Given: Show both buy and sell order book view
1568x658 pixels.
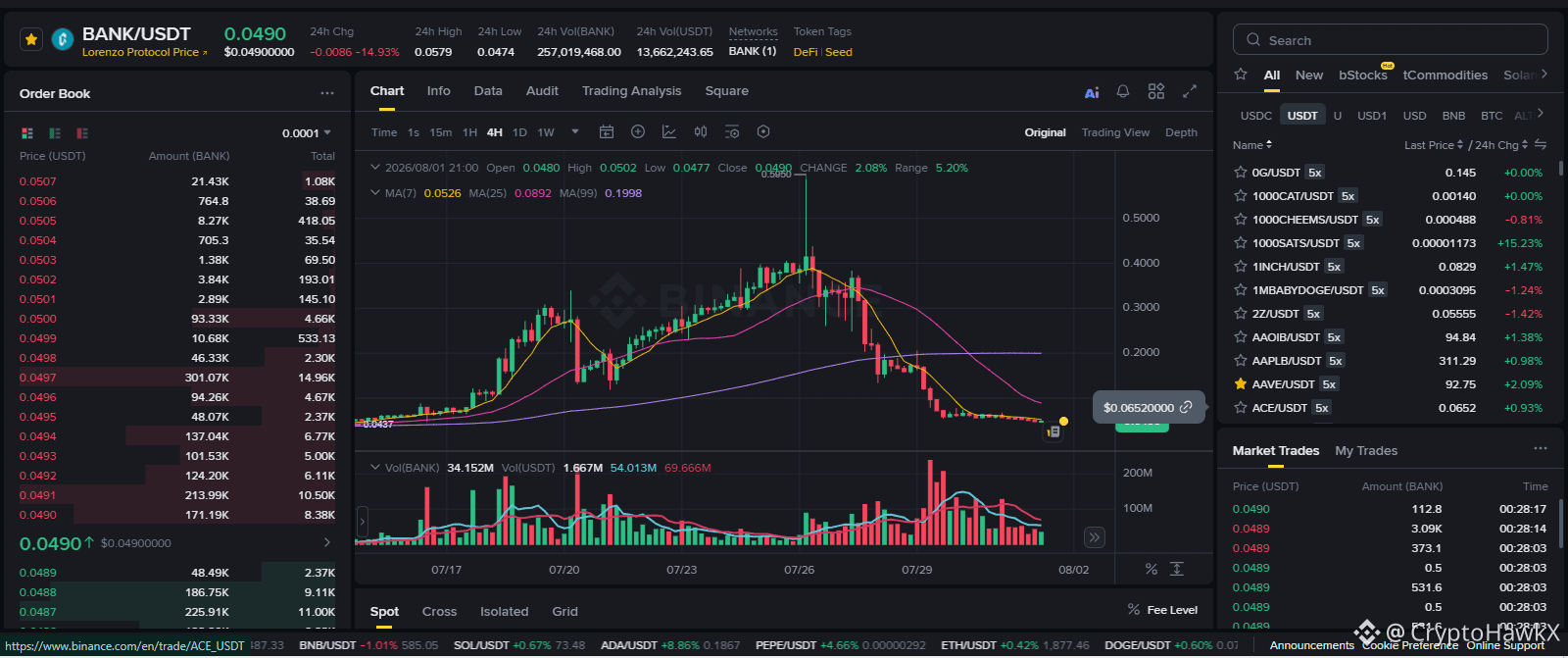Looking at the screenshot, I should pyautogui.click(x=27, y=133).
